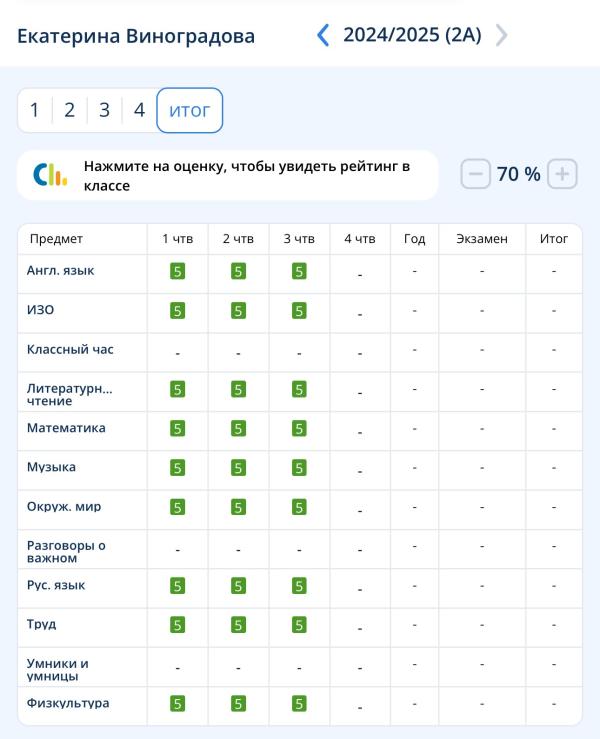Go to previous school year arrow
The image size is (600, 739).
tap(323, 35)
